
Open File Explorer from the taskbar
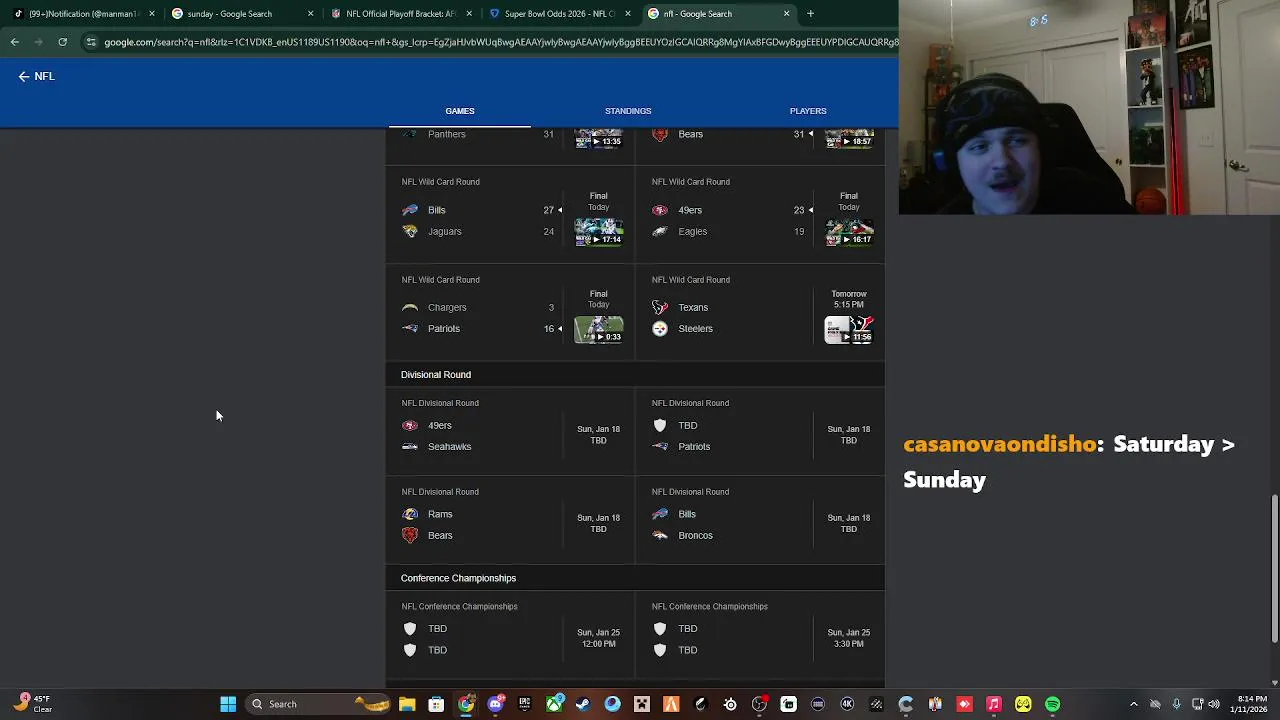[407, 704]
